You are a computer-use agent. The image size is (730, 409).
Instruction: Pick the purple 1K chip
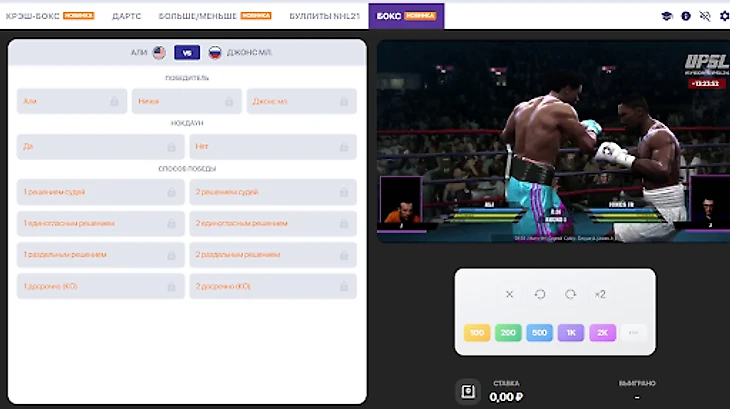click(571, 333)
